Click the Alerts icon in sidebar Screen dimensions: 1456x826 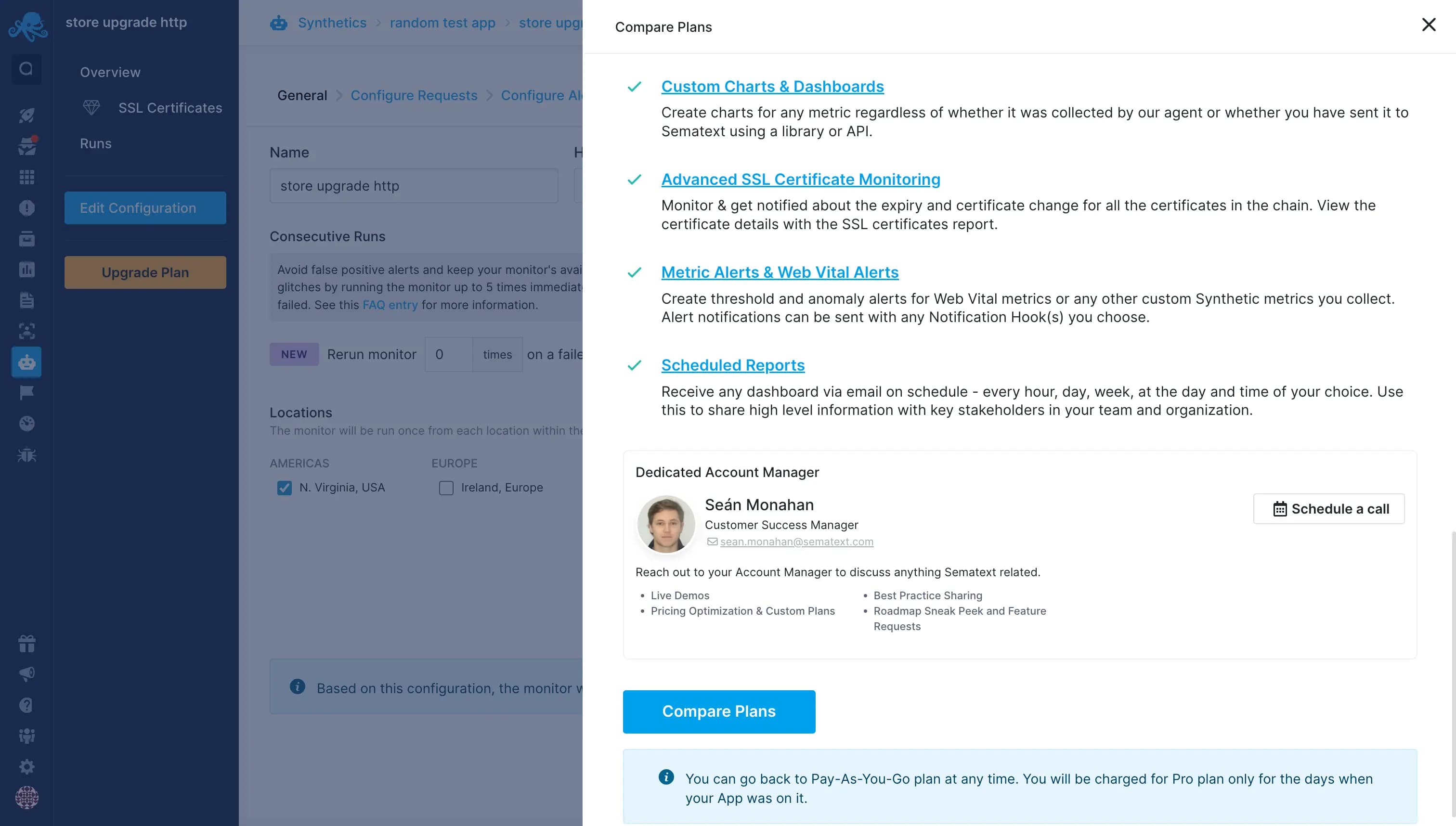pos(27,208)
